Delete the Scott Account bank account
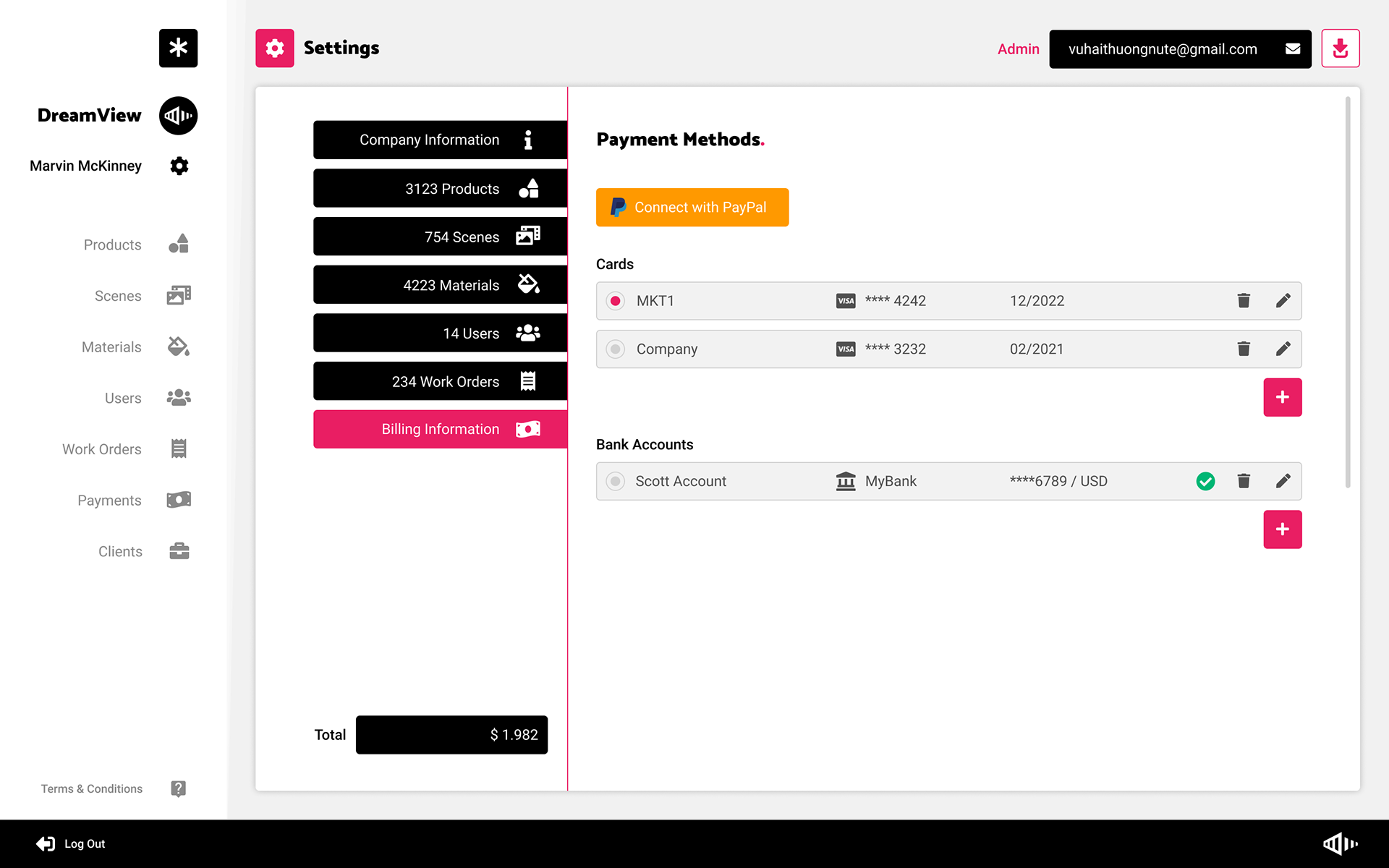 click(1244, 481)
